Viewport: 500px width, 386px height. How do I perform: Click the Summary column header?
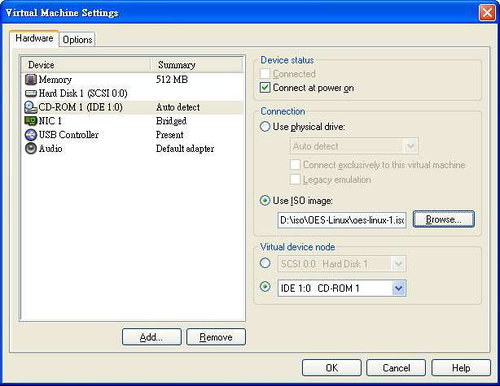[x=197, y=65]
